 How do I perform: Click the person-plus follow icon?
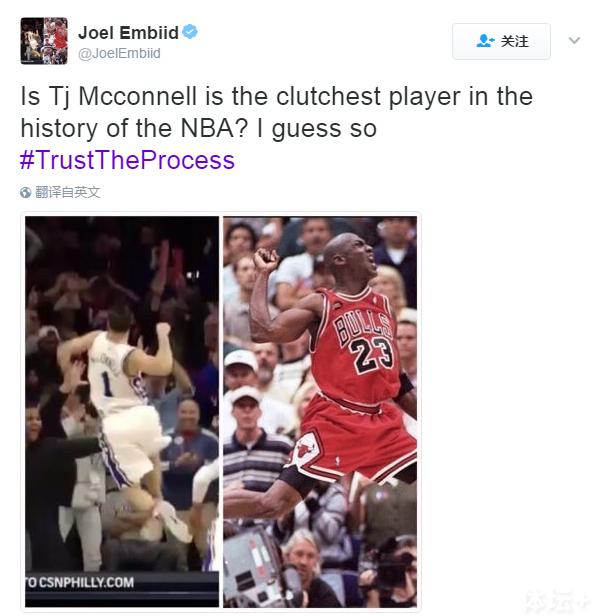click(x=485, y=41)
